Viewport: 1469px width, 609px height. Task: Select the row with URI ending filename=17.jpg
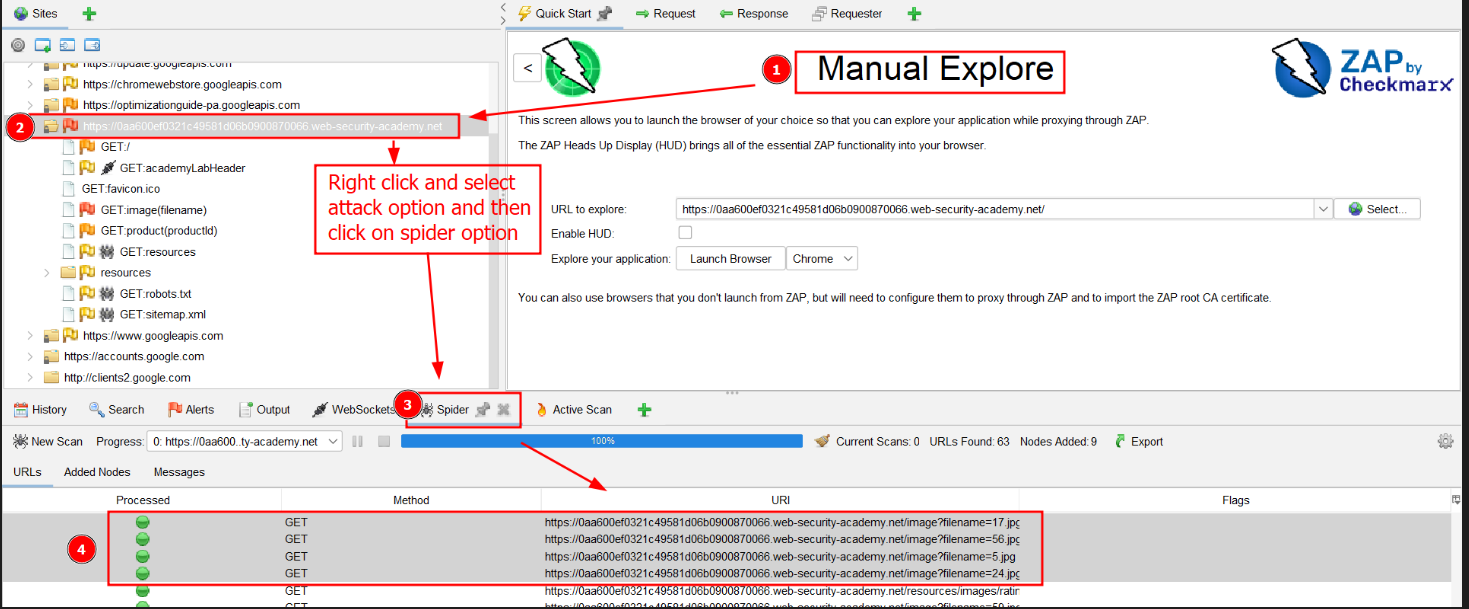tap(726, 522)
